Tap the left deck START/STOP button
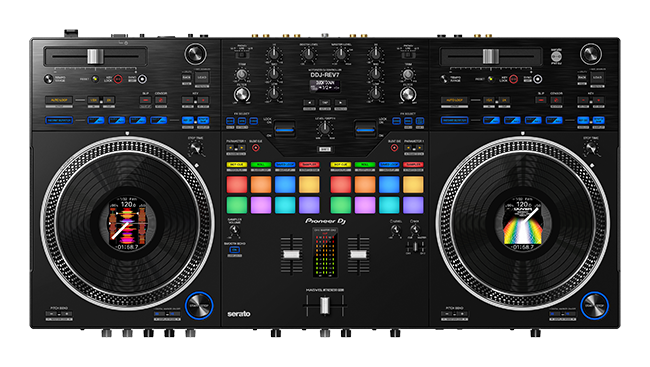The image size is (650, 367). (199, 306)
